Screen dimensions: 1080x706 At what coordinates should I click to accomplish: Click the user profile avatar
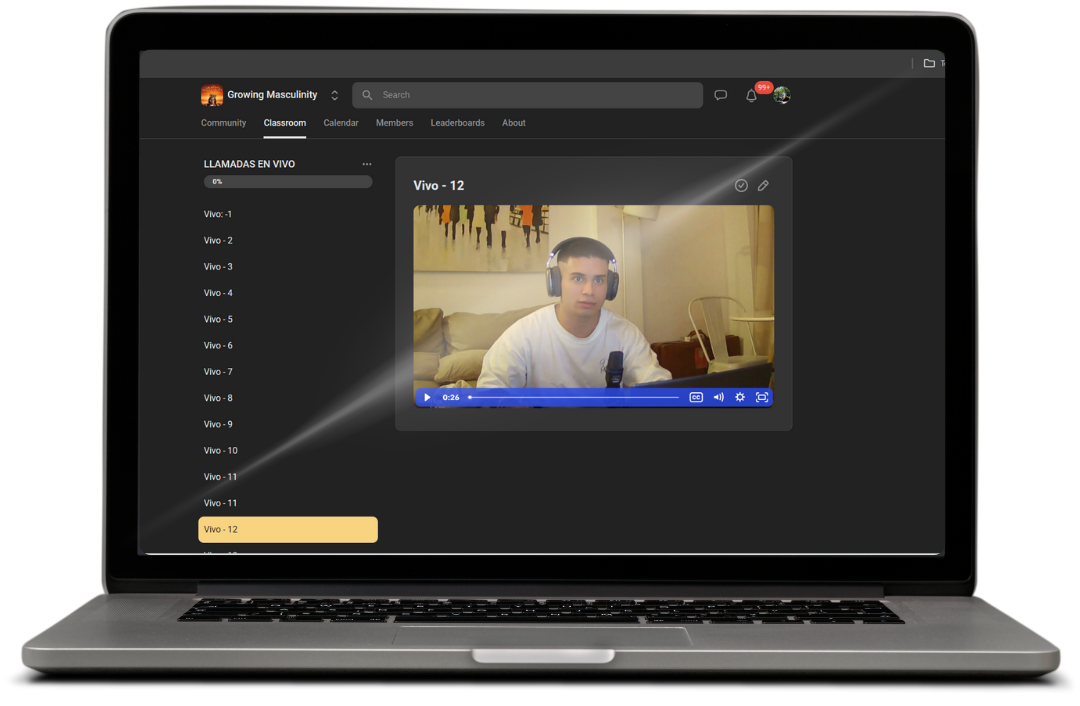[782, 95]
